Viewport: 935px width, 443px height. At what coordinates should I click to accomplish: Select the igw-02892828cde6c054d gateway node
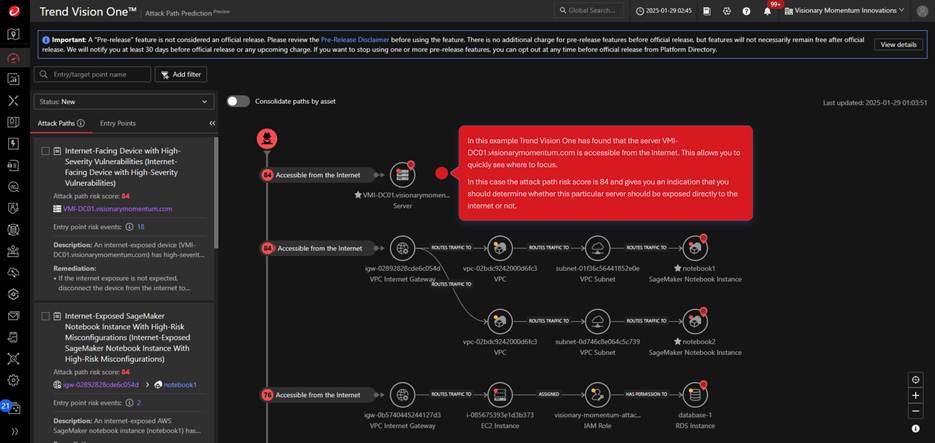click(x=403, y=248)
